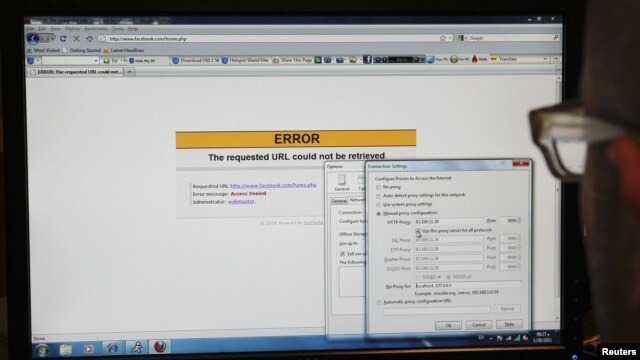Viewport: 640px width, 360px height.
Task: Go to the Home page icon
Action: pos(89,39)
